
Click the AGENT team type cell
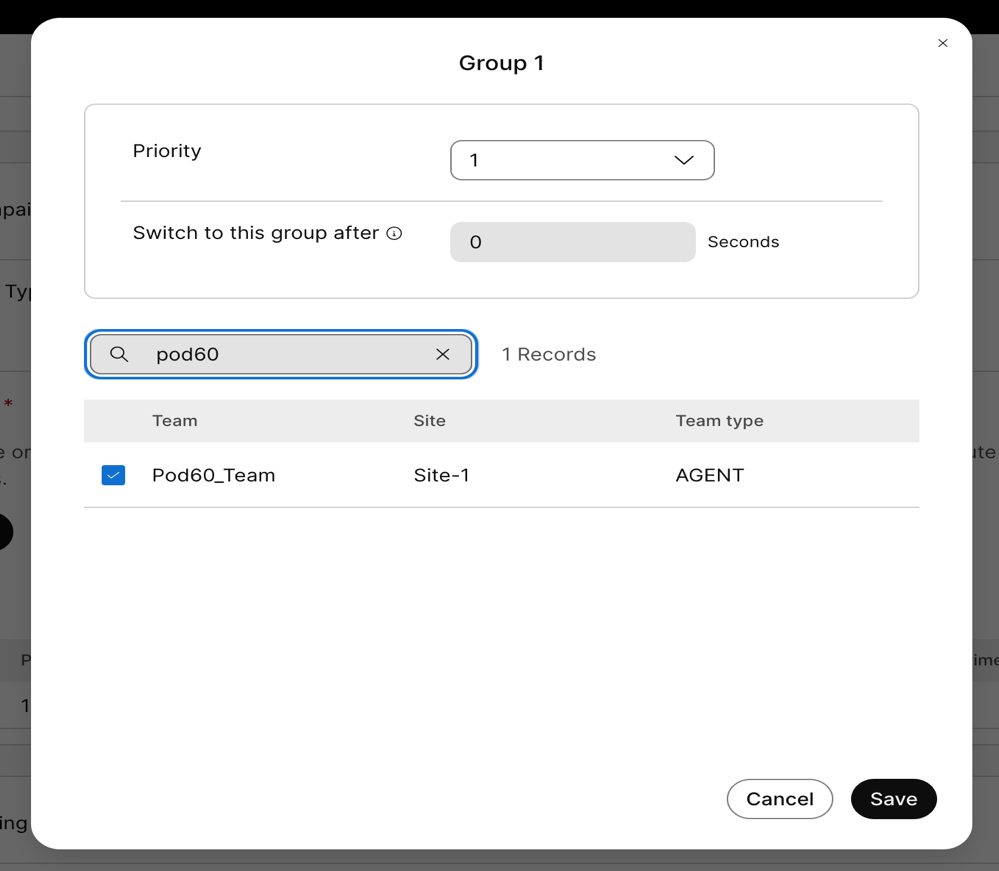click(709, 475)
